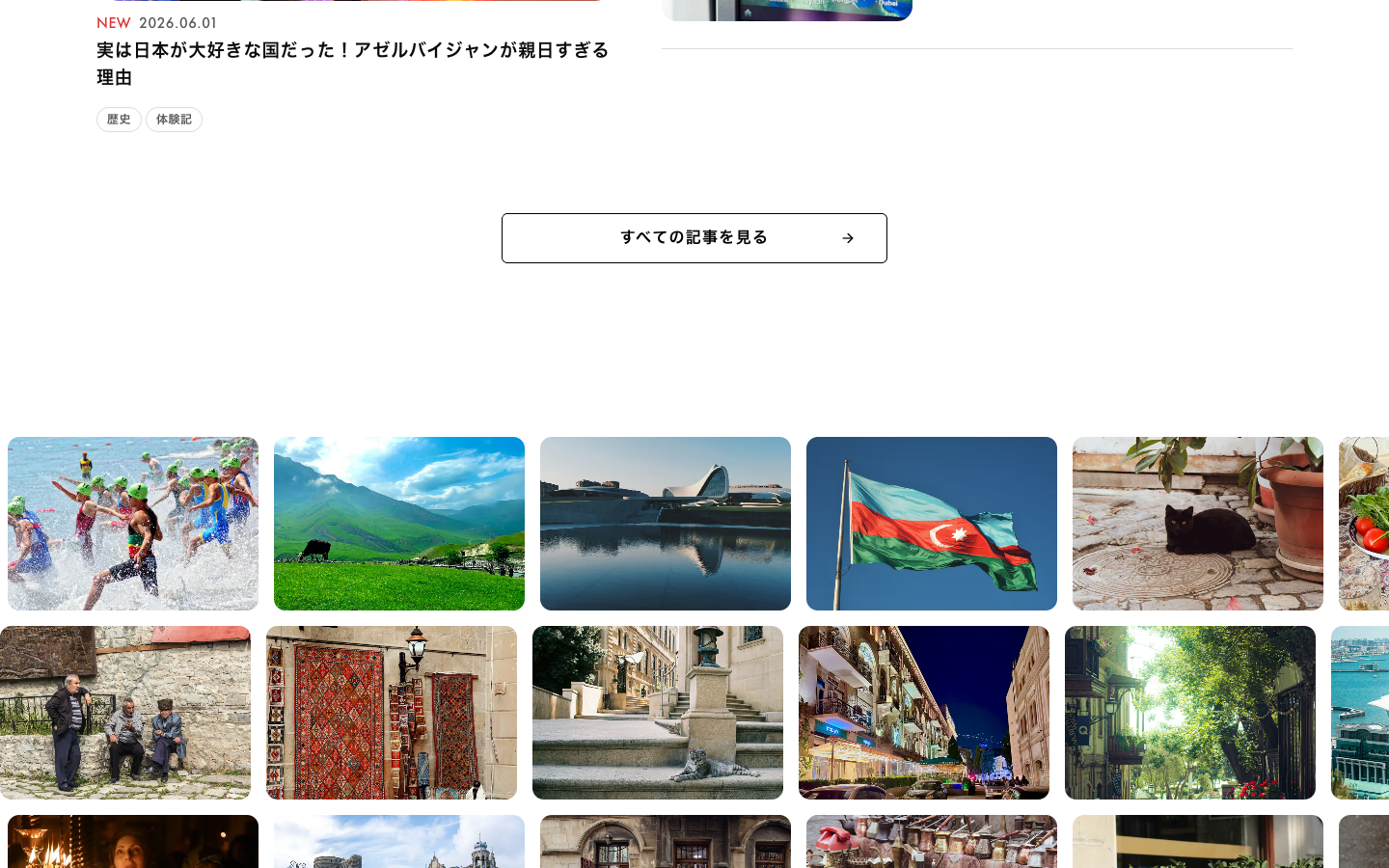
Task: Open the arched wooden doorway building photo
Action: [666, 842]
